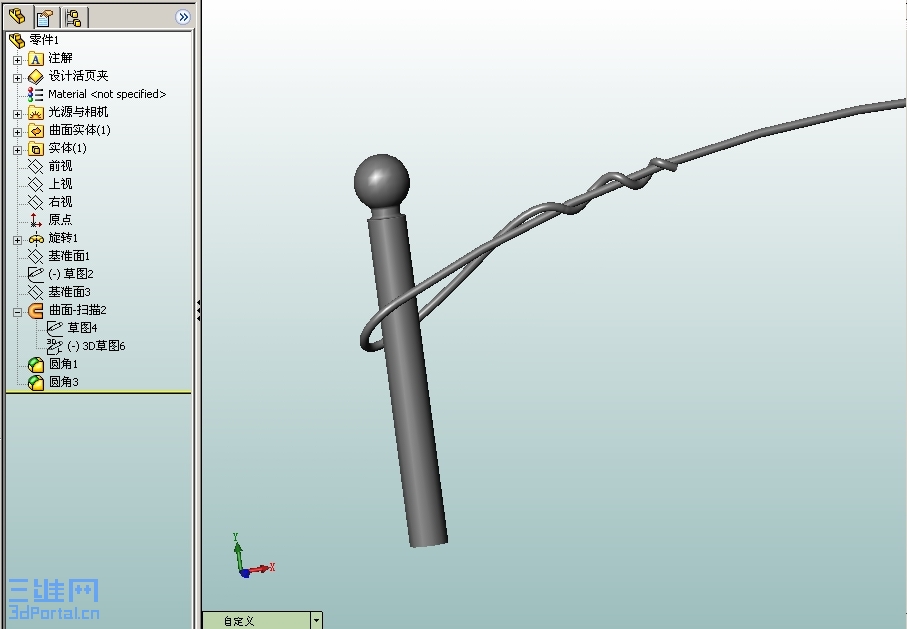The image size is (907, 629).
Task: Select the 旋转1 label in tree
Action: (x=63, y=238)
